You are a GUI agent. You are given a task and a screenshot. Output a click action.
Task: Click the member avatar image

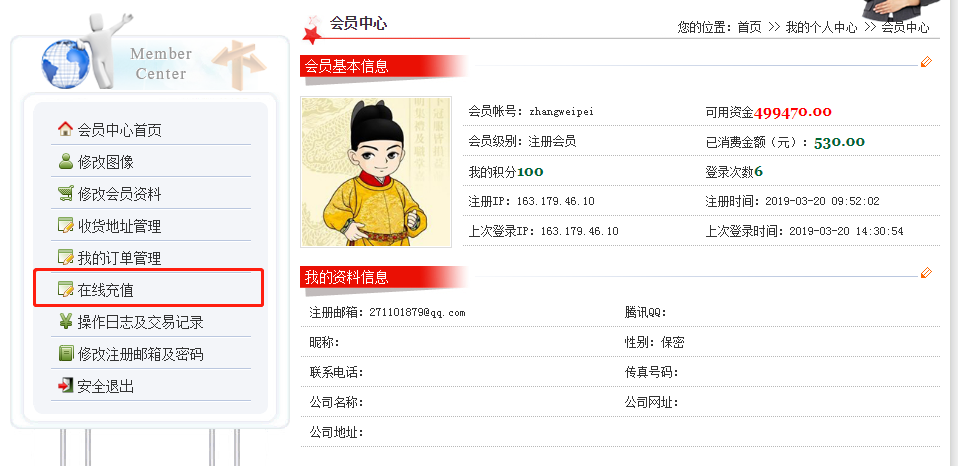click(x=376, y=172)
